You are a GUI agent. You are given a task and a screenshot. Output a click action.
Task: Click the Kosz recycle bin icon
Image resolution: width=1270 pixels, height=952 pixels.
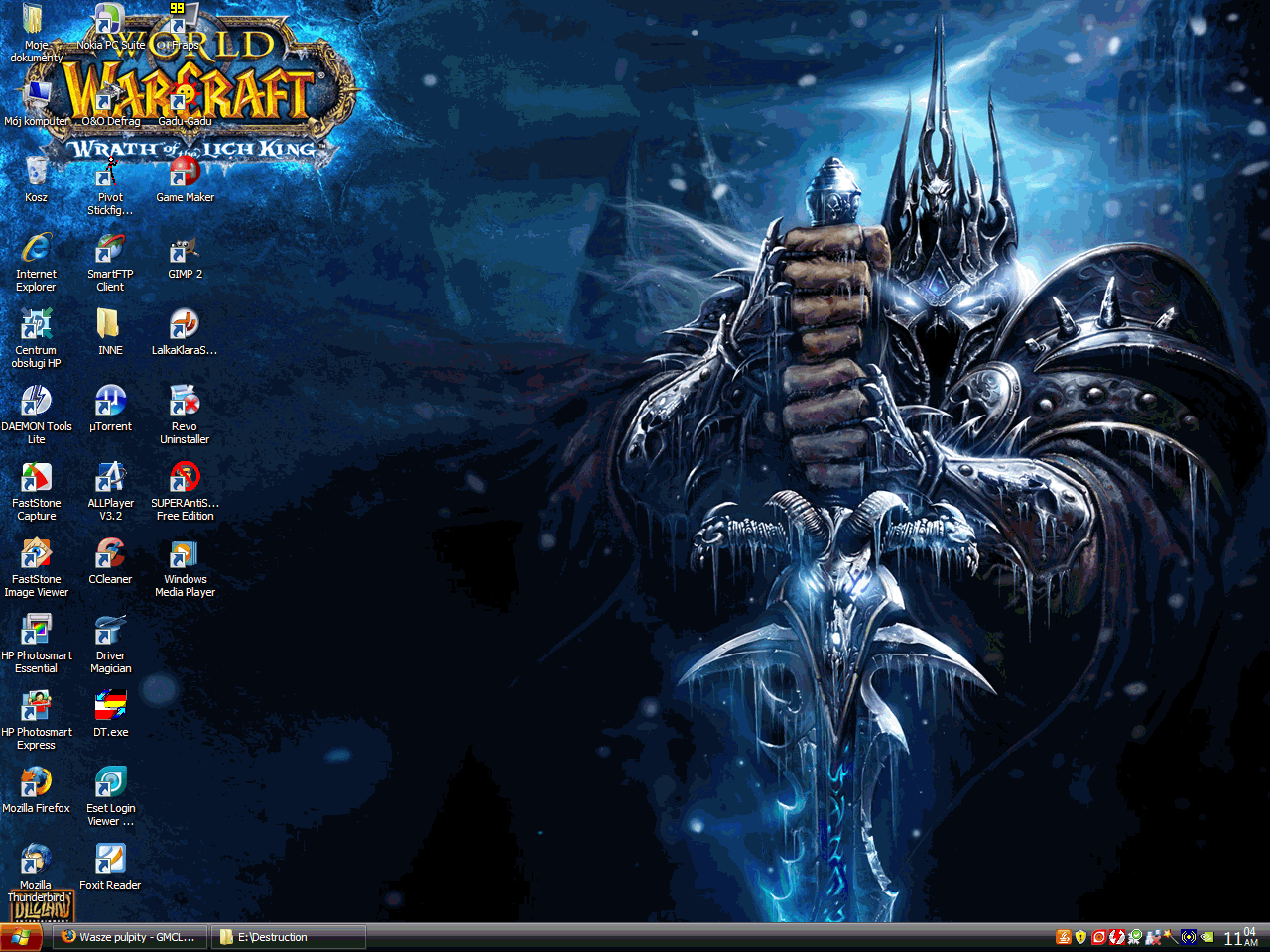tap(36, 173)
